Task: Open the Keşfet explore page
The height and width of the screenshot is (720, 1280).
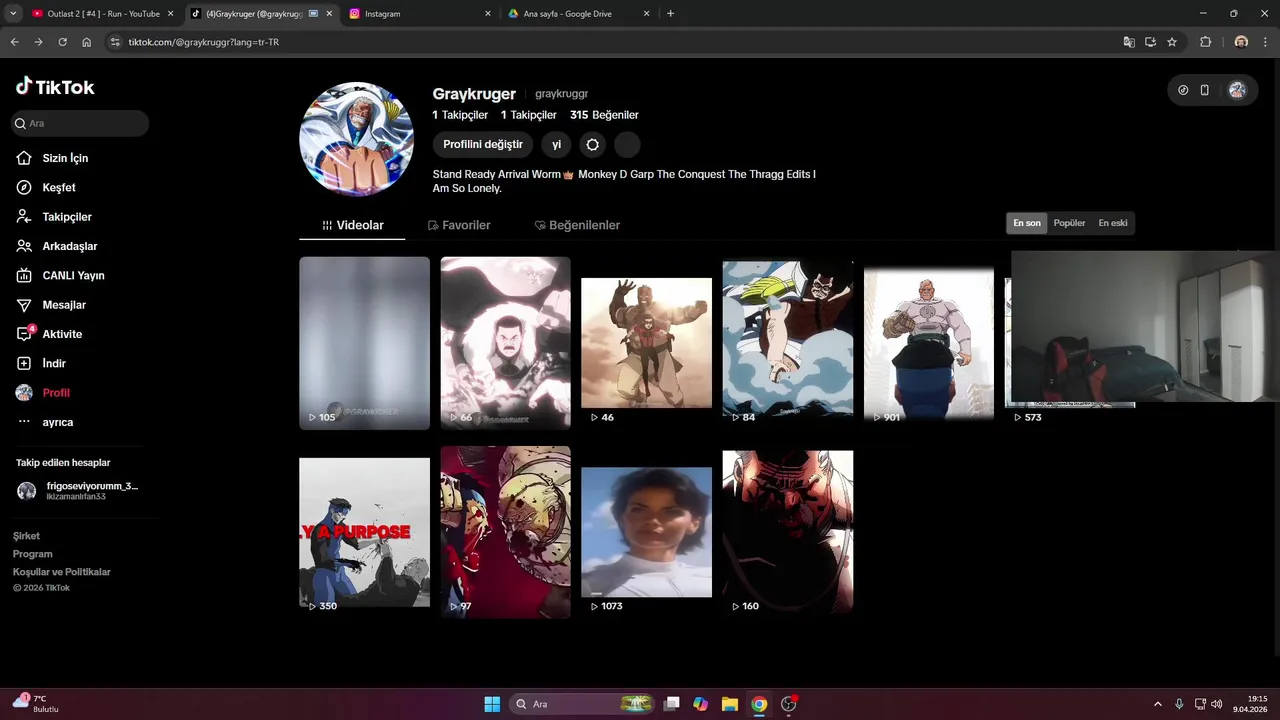Action: tap(58, 187)
